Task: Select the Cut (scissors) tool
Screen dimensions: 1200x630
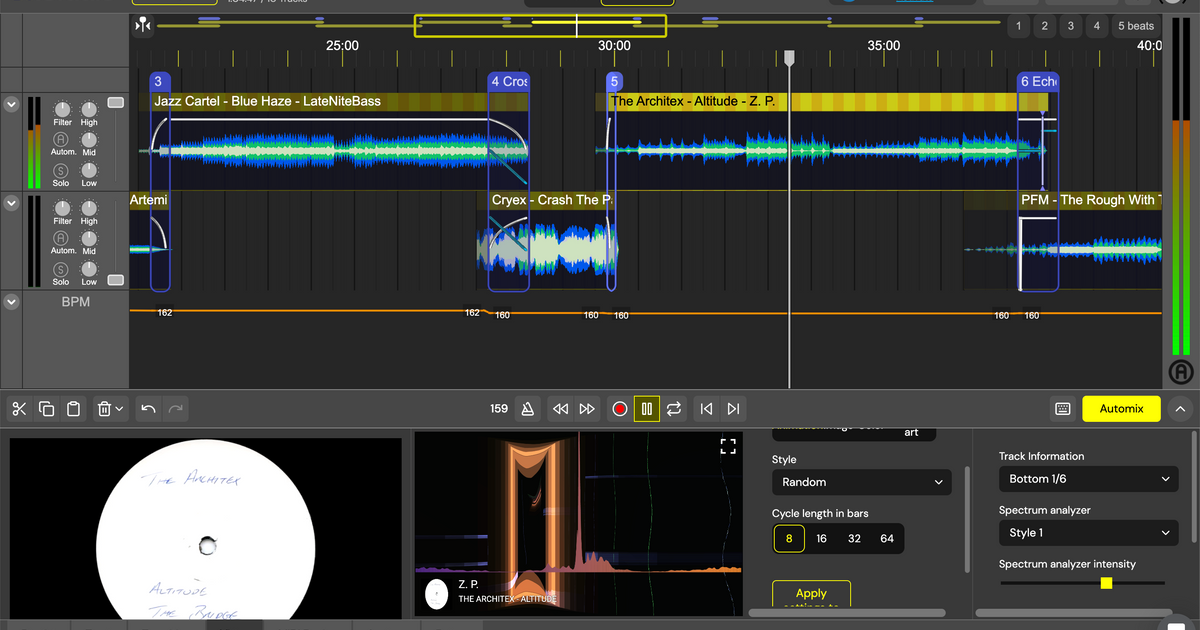Action: tap(19, 408)
